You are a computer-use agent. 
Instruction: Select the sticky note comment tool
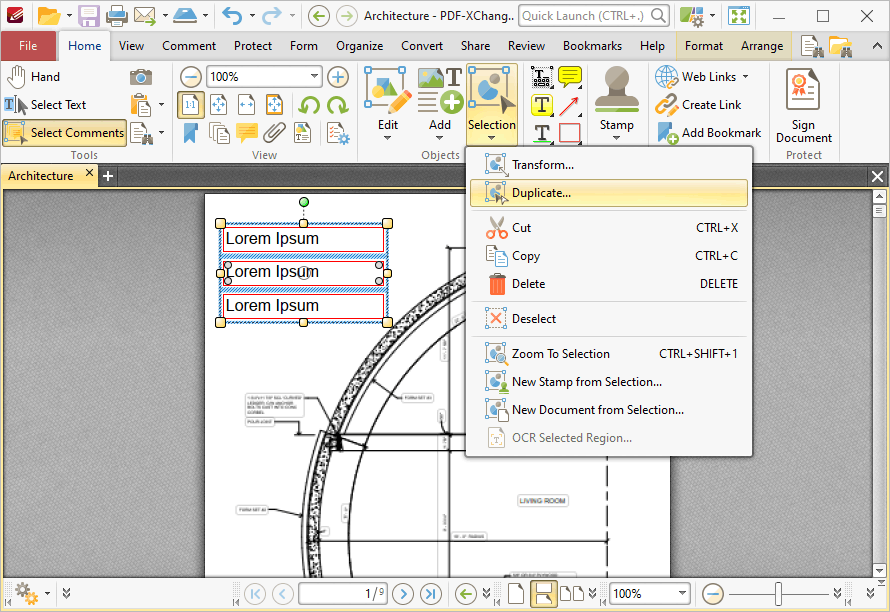pos(570,77)
